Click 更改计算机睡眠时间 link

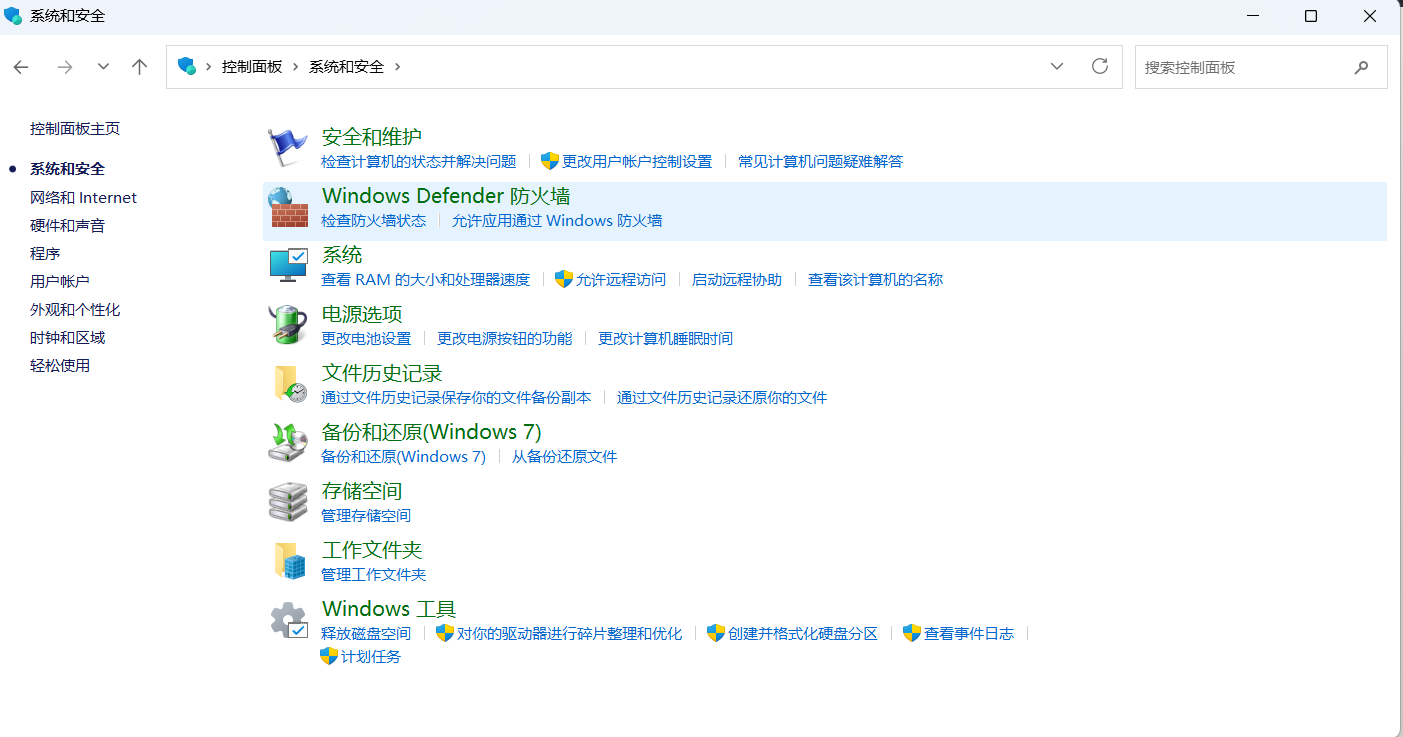(x=665, y=338)
